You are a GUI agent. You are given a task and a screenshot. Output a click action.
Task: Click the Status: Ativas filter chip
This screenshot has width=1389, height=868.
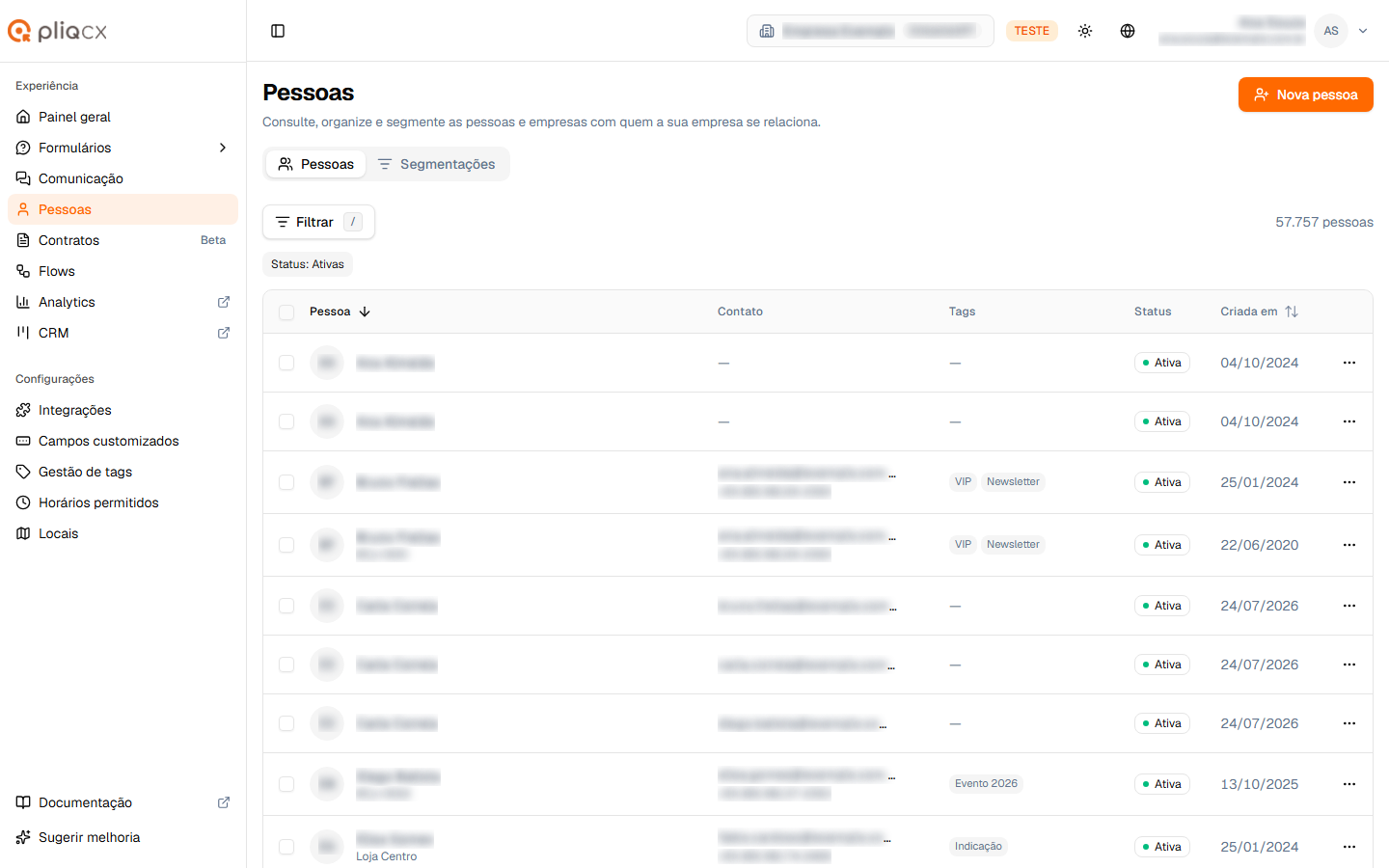308,264
